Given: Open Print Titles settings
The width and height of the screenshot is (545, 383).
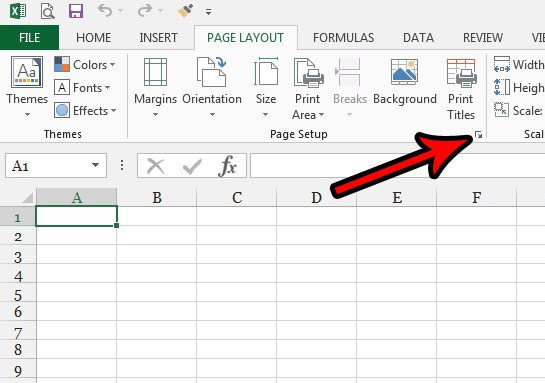Looking at the screenshot, I should point(461,89).
